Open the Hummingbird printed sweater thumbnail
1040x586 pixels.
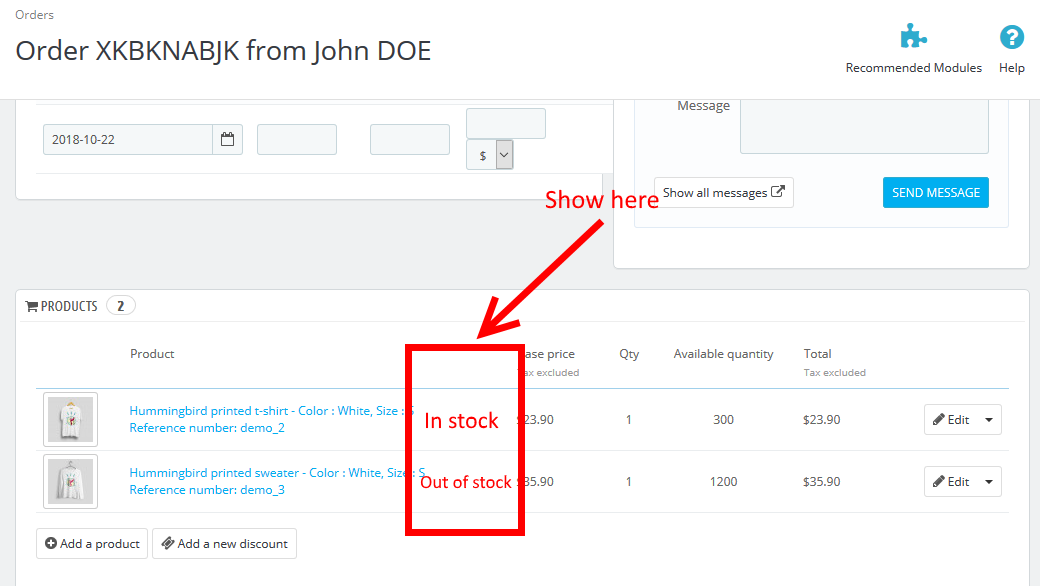[70, 482]
